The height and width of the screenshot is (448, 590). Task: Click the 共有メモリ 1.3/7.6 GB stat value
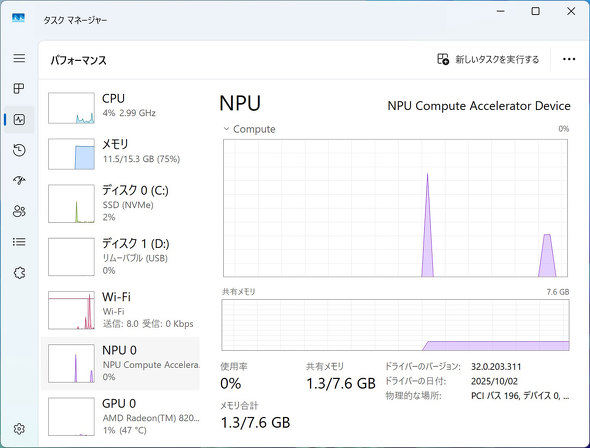point(341,384)
